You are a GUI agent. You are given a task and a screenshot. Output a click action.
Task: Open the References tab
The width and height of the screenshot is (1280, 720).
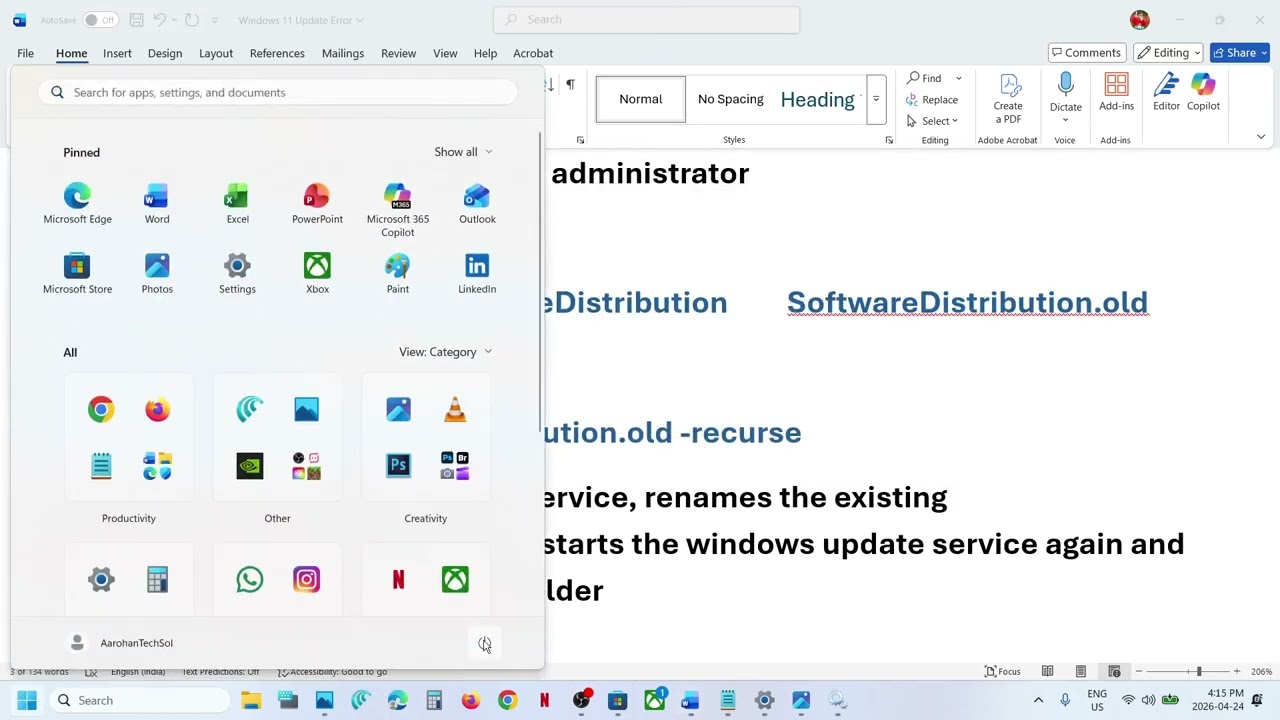[277, 53]
